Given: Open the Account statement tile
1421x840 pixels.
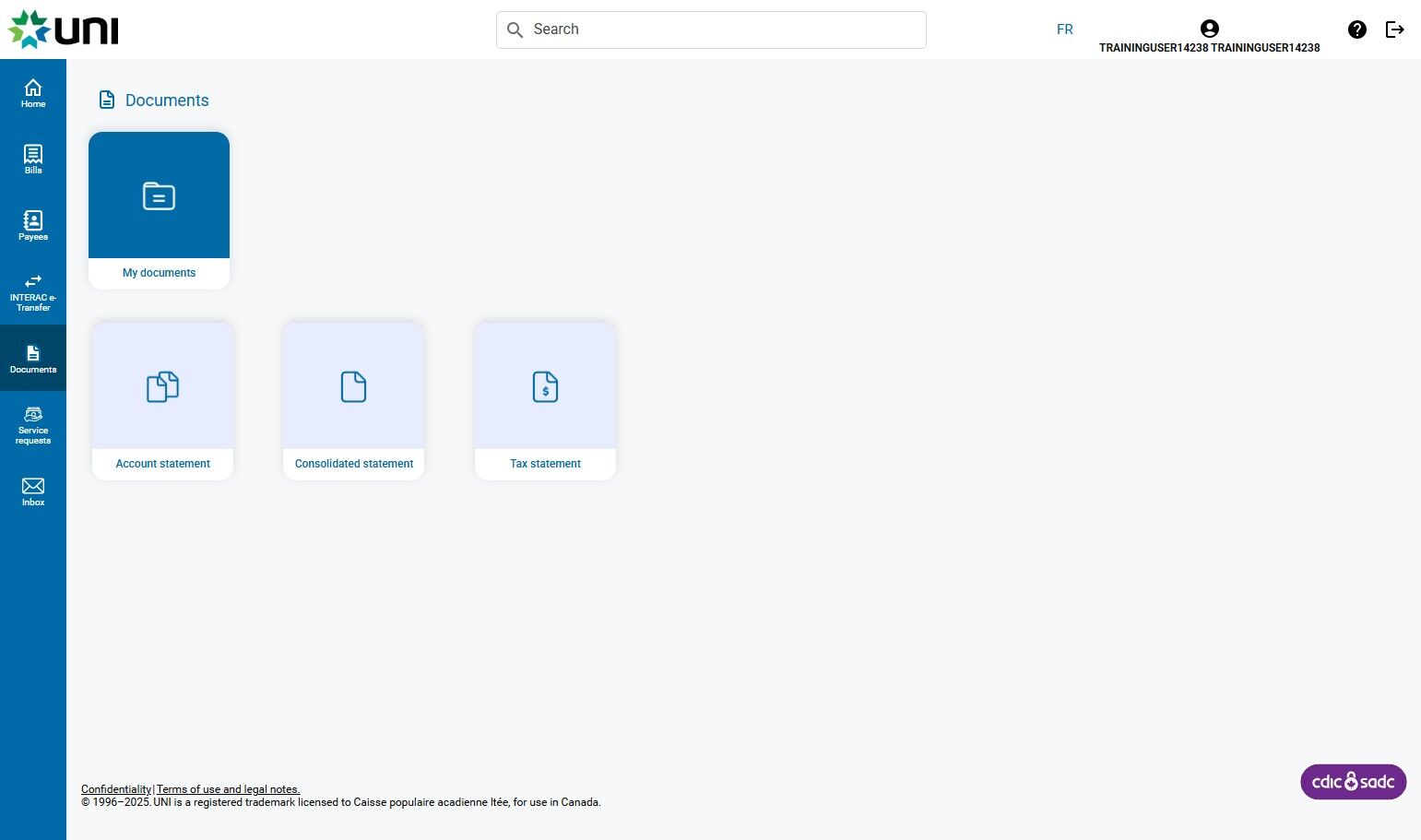Looking at the screenshot, I should coord(162,401).
